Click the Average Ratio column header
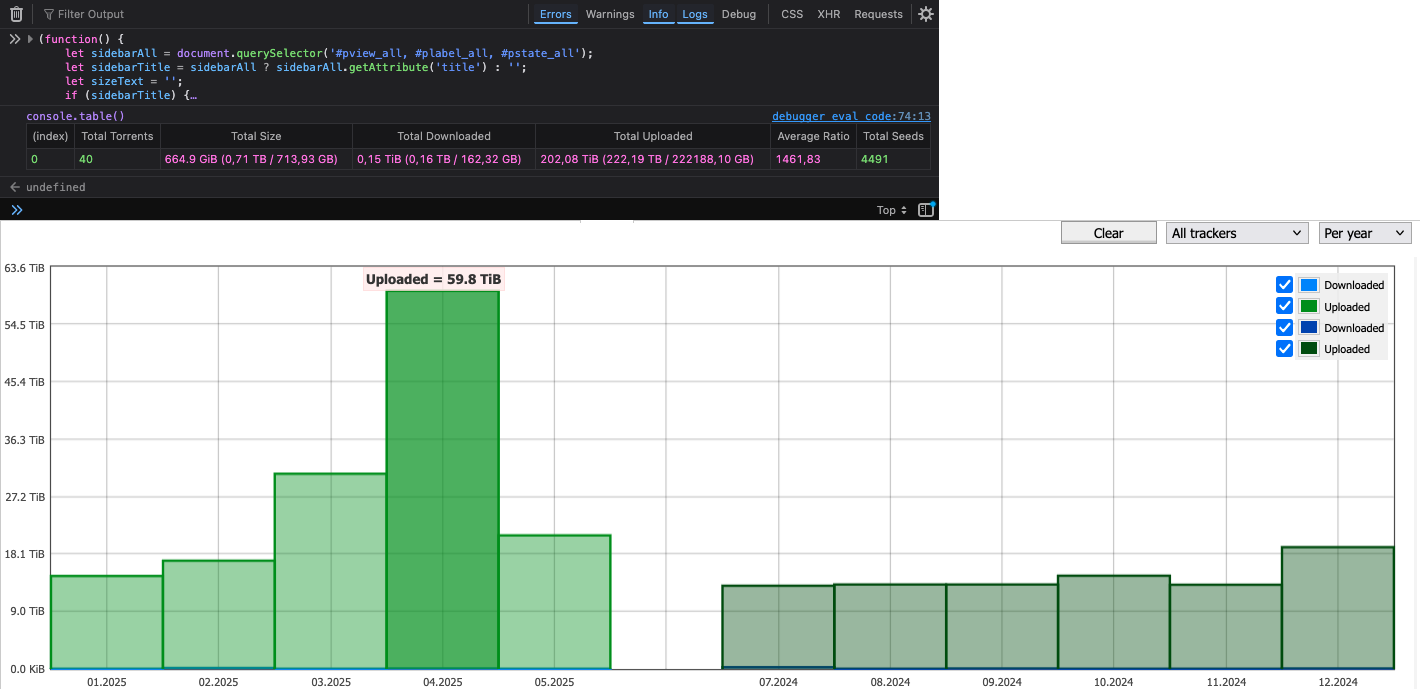The width and height of the screenshot is (1420, 689). [813, 136]
